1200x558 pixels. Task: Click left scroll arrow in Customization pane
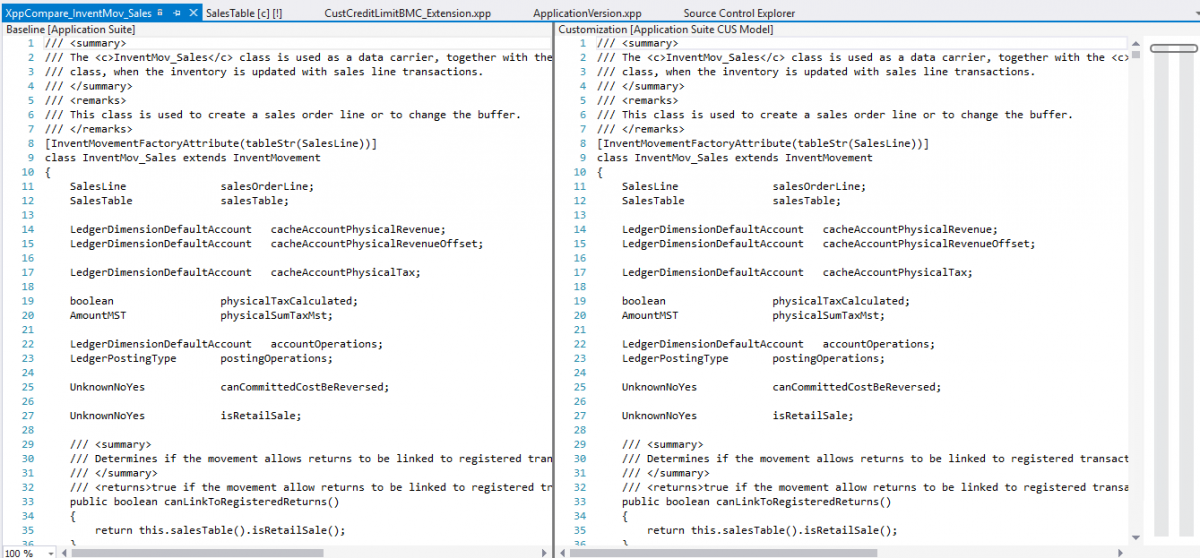click(x=562, y=552)
